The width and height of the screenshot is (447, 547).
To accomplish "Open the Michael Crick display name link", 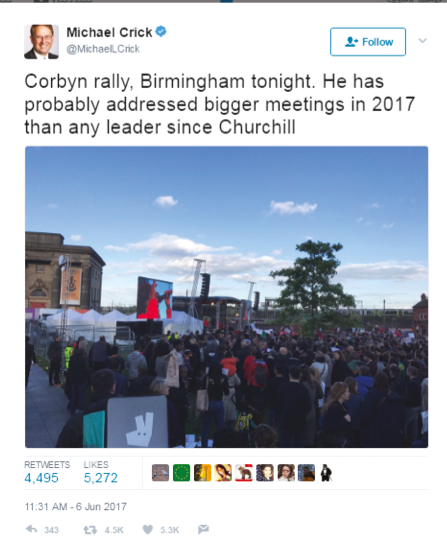I will (x=109, y=32).
